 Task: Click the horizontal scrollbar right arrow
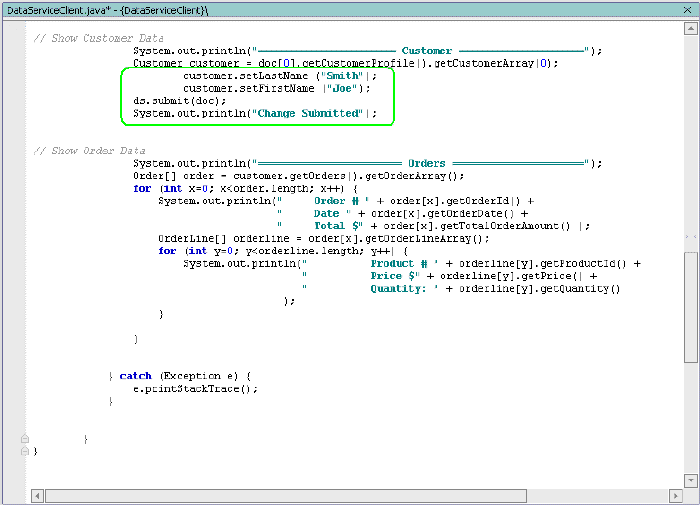click(x=675, y=496)
